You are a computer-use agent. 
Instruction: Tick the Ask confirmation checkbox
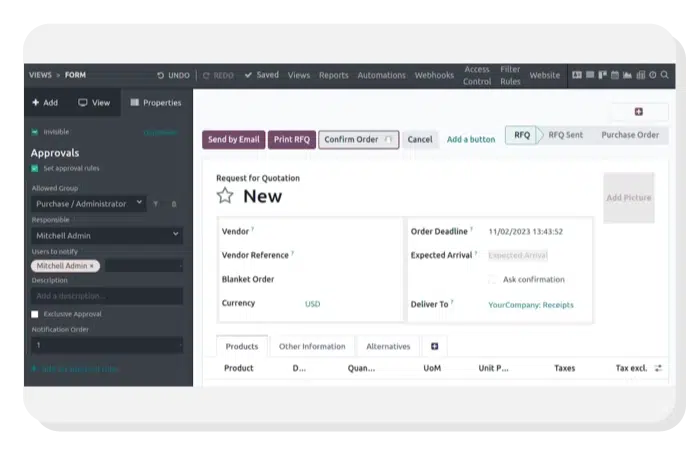pos(492,280)
